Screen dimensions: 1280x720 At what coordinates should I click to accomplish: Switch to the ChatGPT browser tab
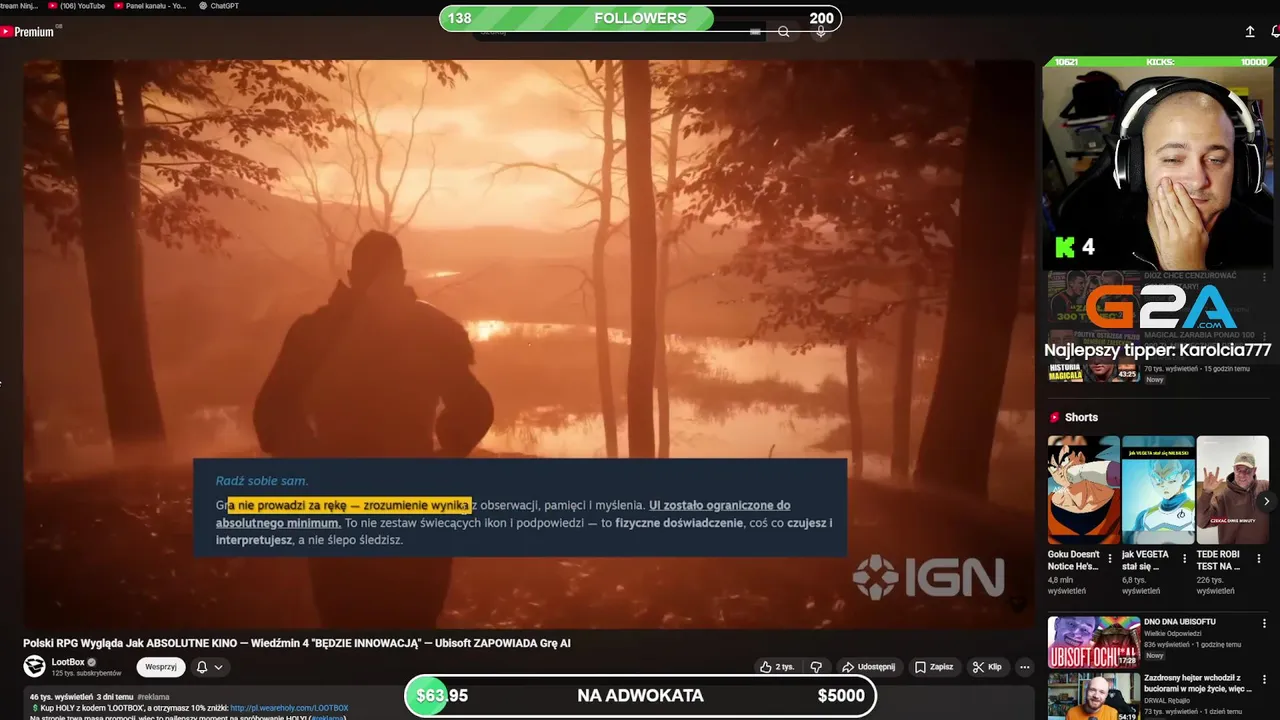click(218, 6)
